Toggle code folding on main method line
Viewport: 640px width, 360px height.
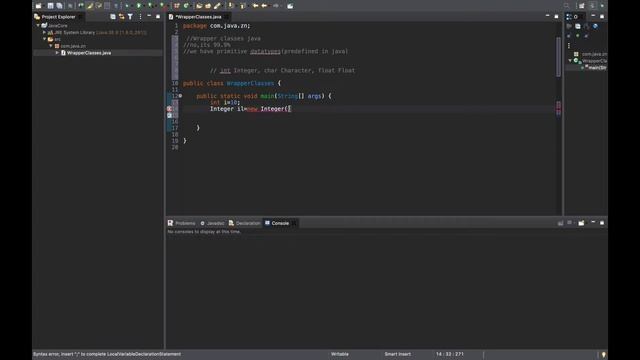tap(180, 96)
